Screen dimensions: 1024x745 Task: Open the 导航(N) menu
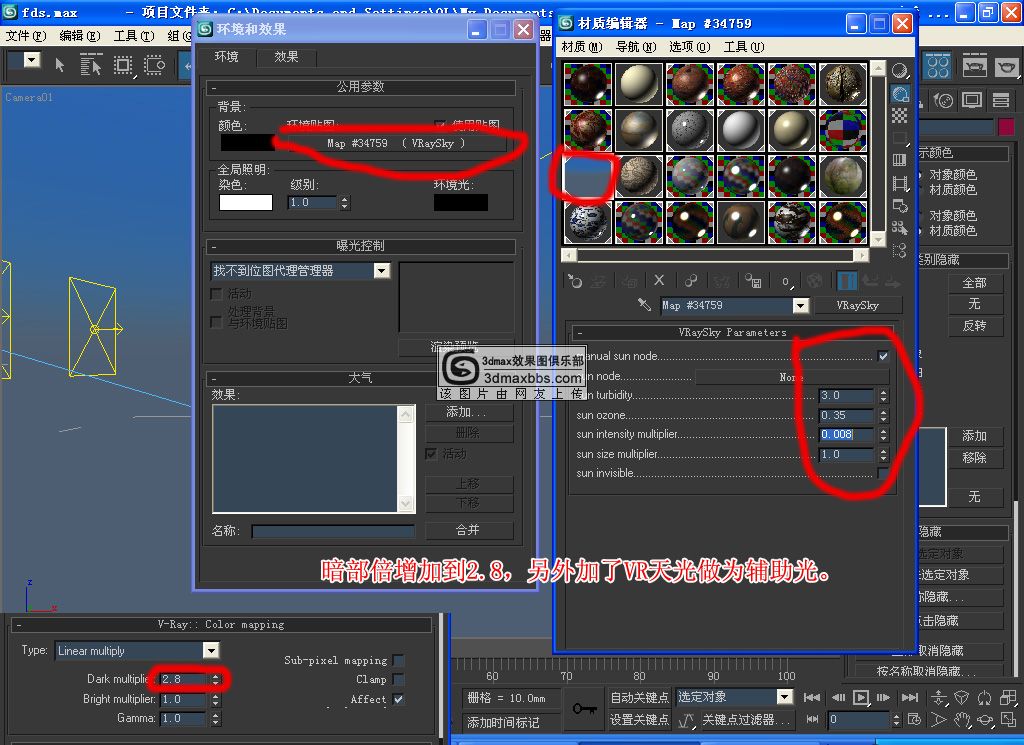pos(635,46)
